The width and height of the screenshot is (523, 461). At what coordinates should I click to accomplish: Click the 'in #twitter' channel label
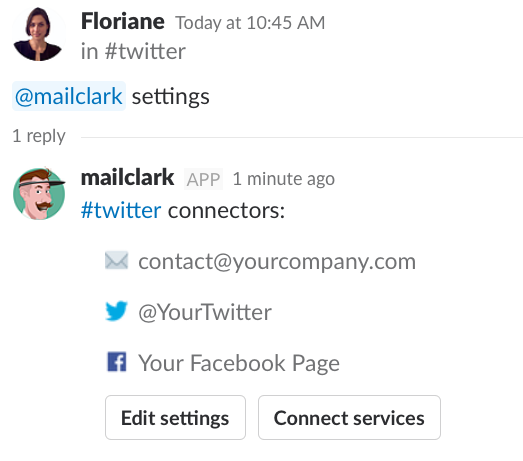[x=133, y=51]
